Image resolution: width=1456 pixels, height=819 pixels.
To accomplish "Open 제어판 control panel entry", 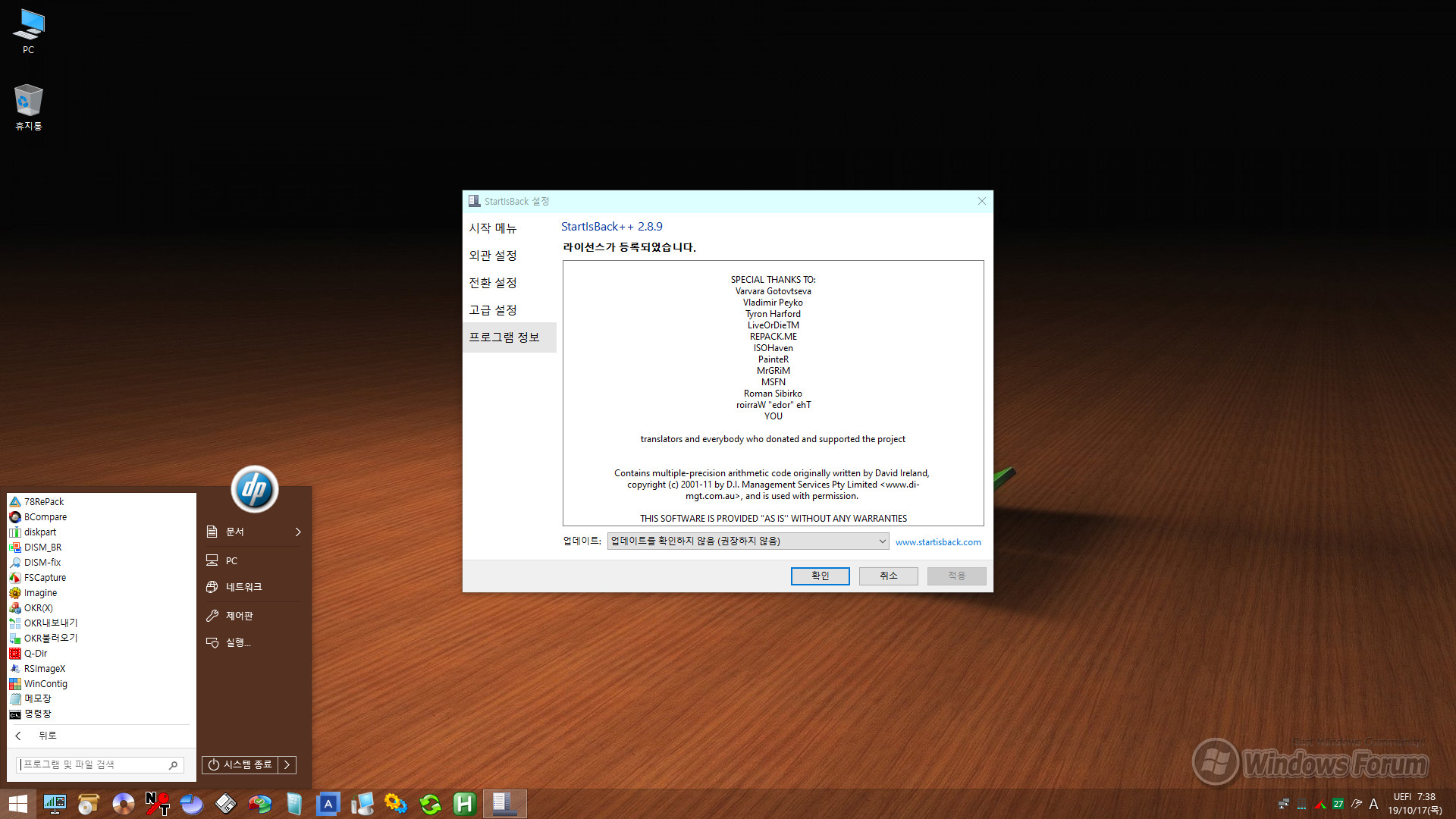I will coord(239,616).
